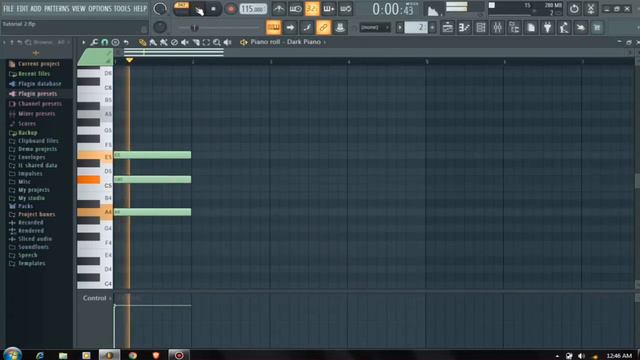640x360 pixels.
Task: Select the Zoom magnifier tool
Action: 217,42
